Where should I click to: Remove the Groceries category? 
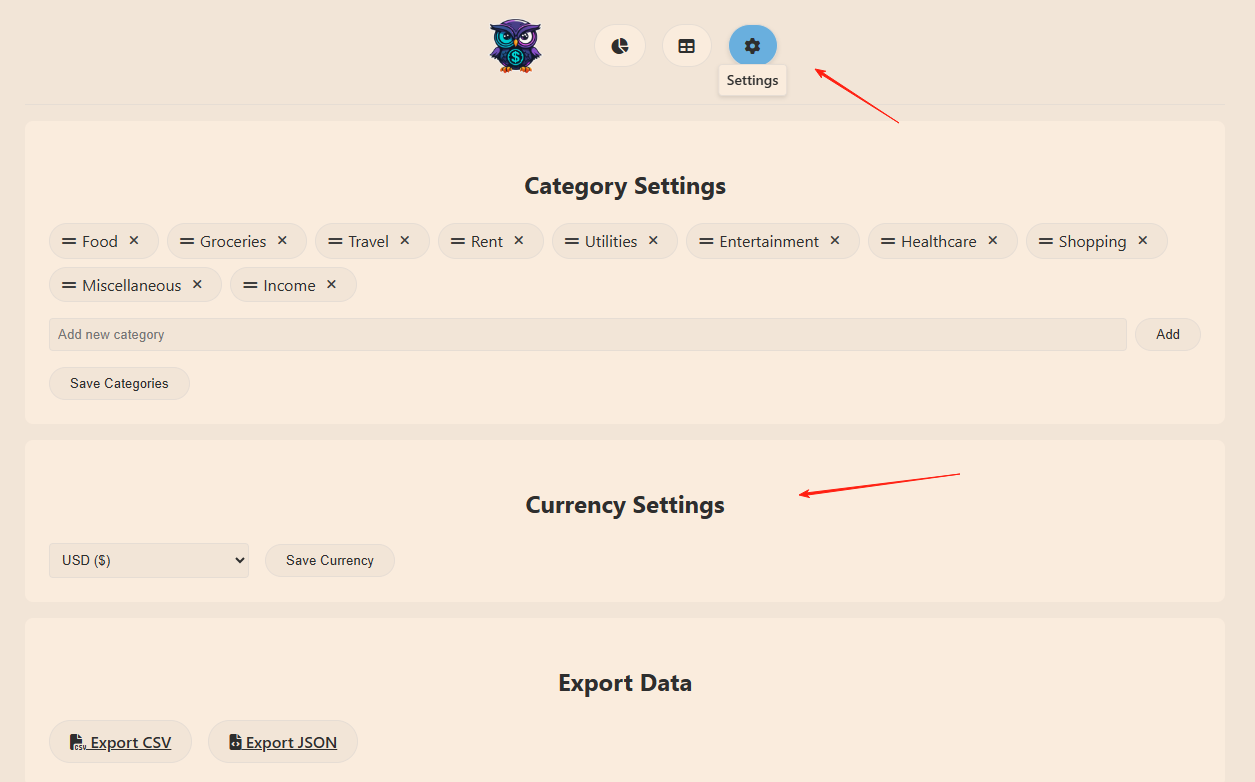[282, 241]
